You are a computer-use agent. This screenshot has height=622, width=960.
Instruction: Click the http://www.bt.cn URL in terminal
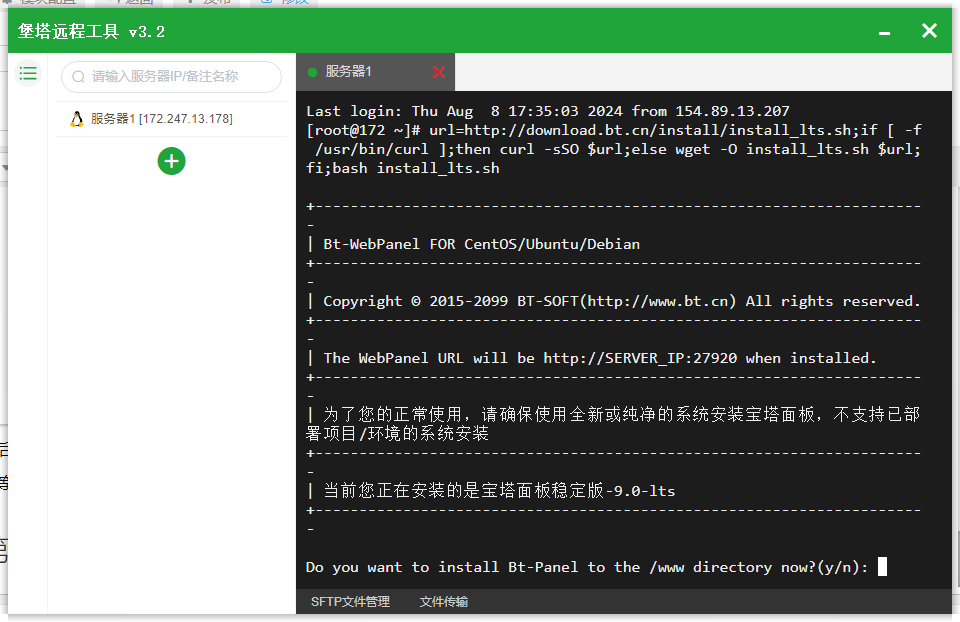click(x=659, y=301)
